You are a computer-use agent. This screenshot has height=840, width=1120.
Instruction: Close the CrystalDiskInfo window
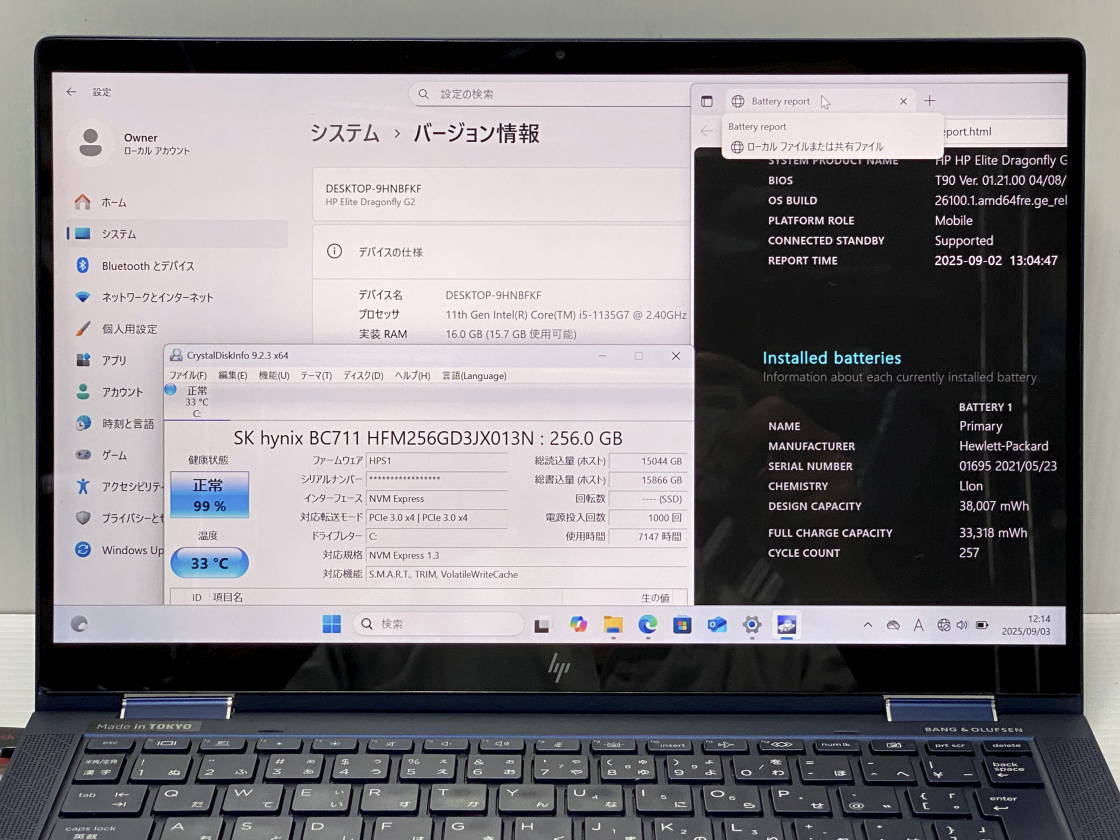click(x=675, y=356)
